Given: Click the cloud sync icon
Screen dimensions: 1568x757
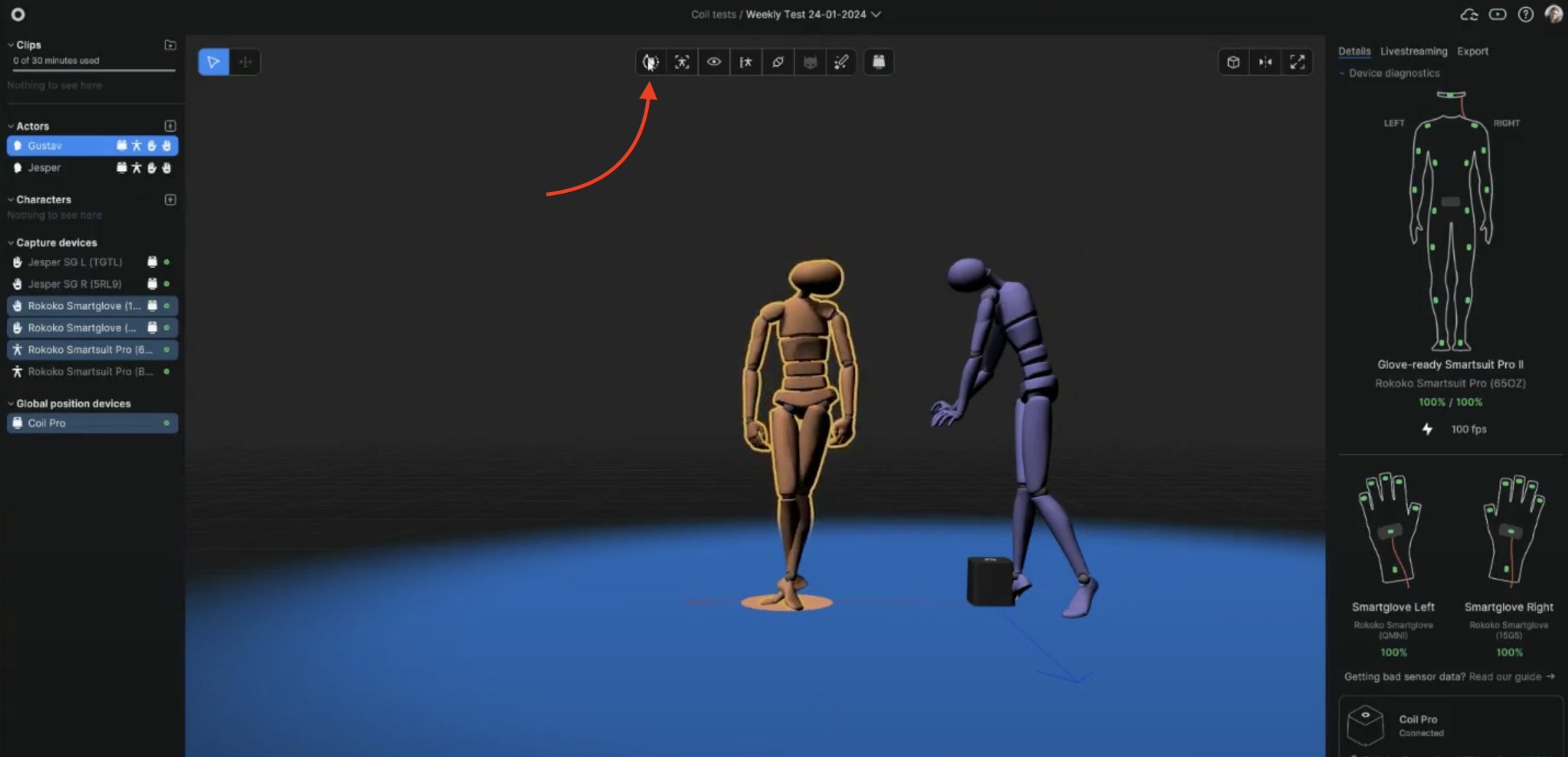Looking at the screenshot, I should point(1469,15).
